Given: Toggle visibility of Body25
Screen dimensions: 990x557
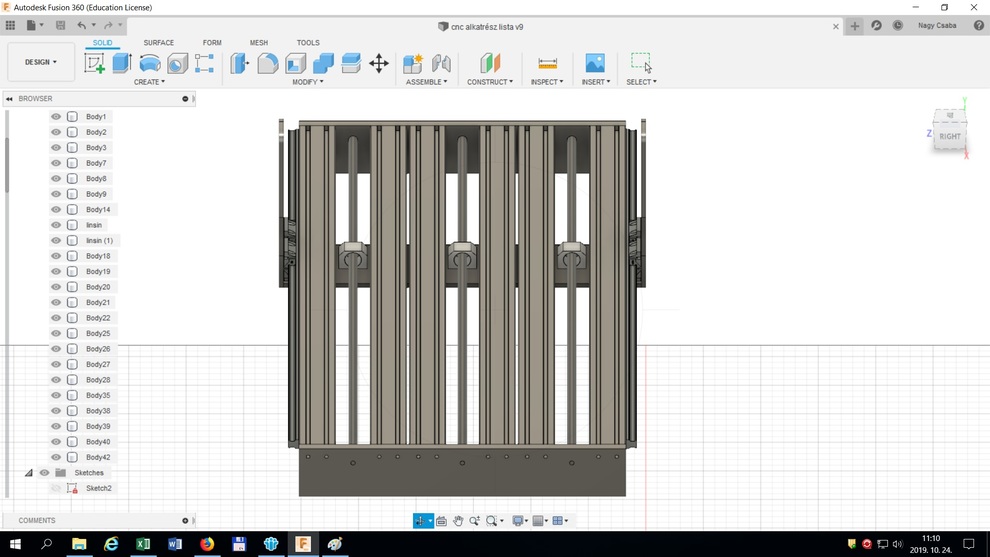Looking at the screenshot, I should (56, 334).
